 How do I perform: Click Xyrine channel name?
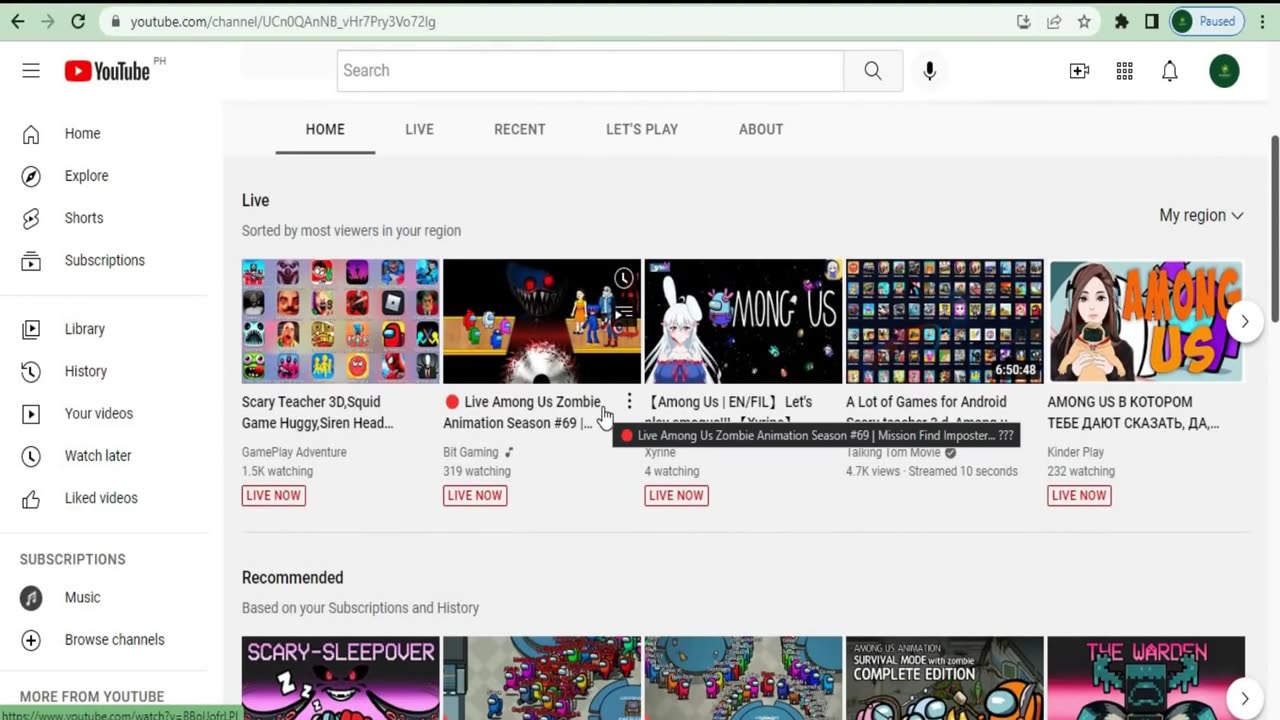[x=660, y=453]
